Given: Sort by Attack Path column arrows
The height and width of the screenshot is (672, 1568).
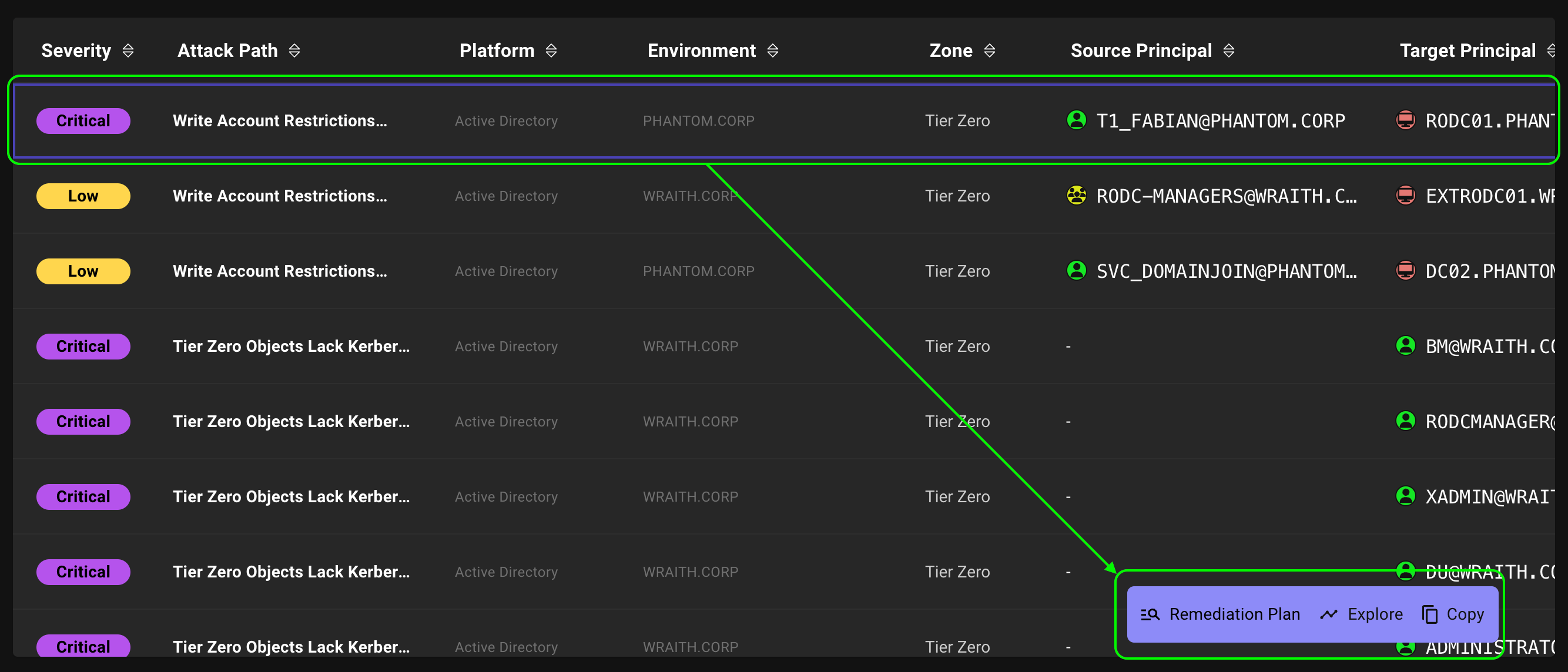Looking at the screenshot, I should (x=294, y=51).
